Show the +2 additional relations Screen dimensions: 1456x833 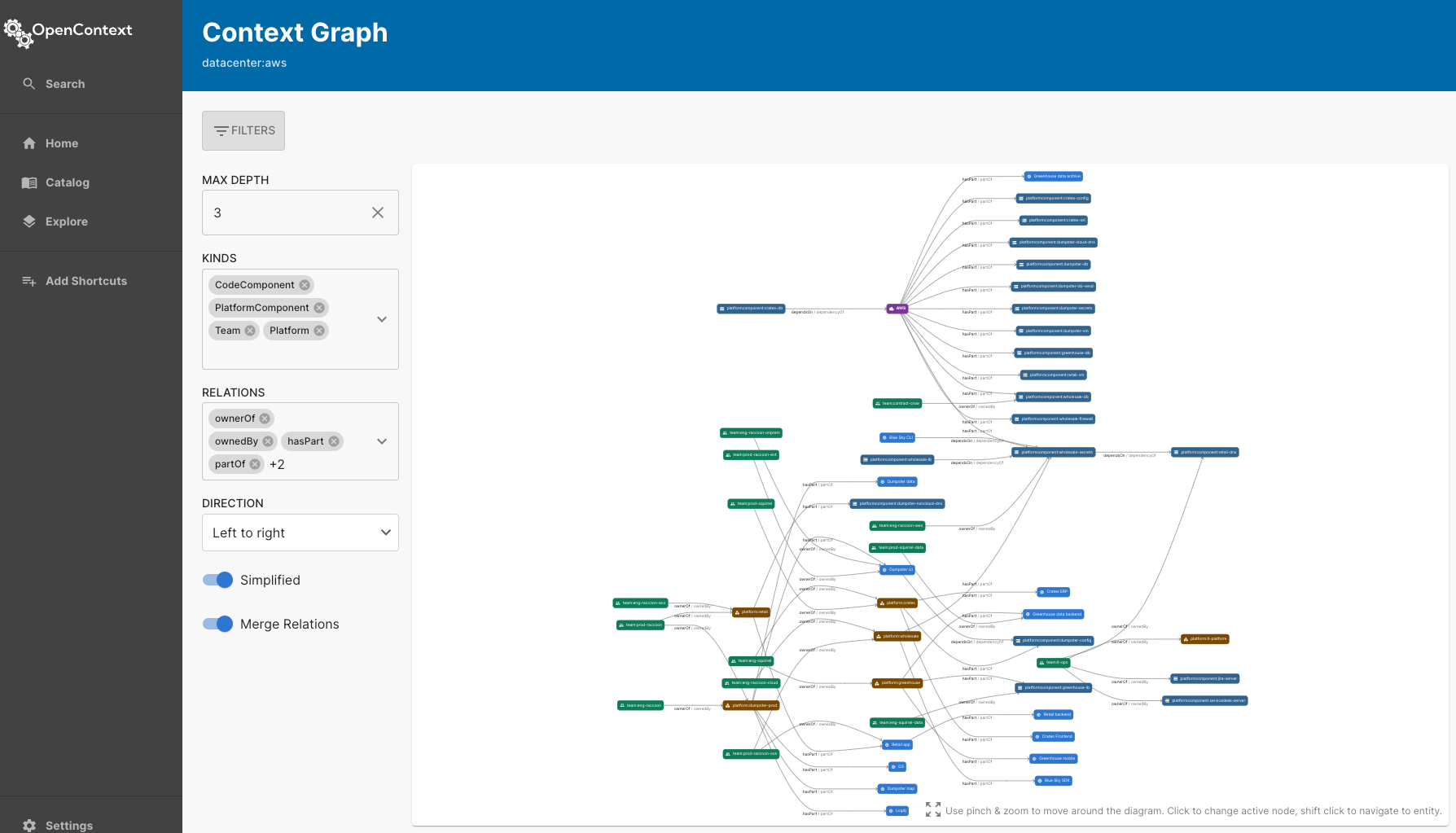(x=277, y=464)
